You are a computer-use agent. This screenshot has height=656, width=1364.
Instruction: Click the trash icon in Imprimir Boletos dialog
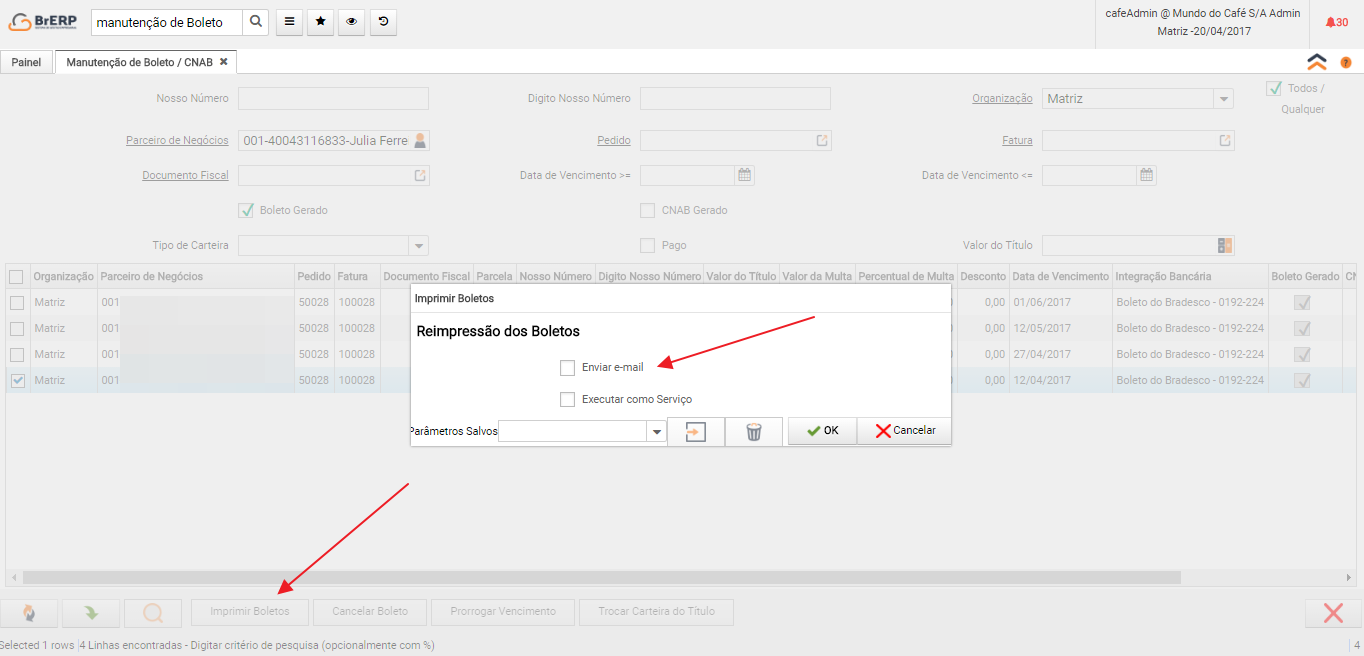[x=754, y=431]
